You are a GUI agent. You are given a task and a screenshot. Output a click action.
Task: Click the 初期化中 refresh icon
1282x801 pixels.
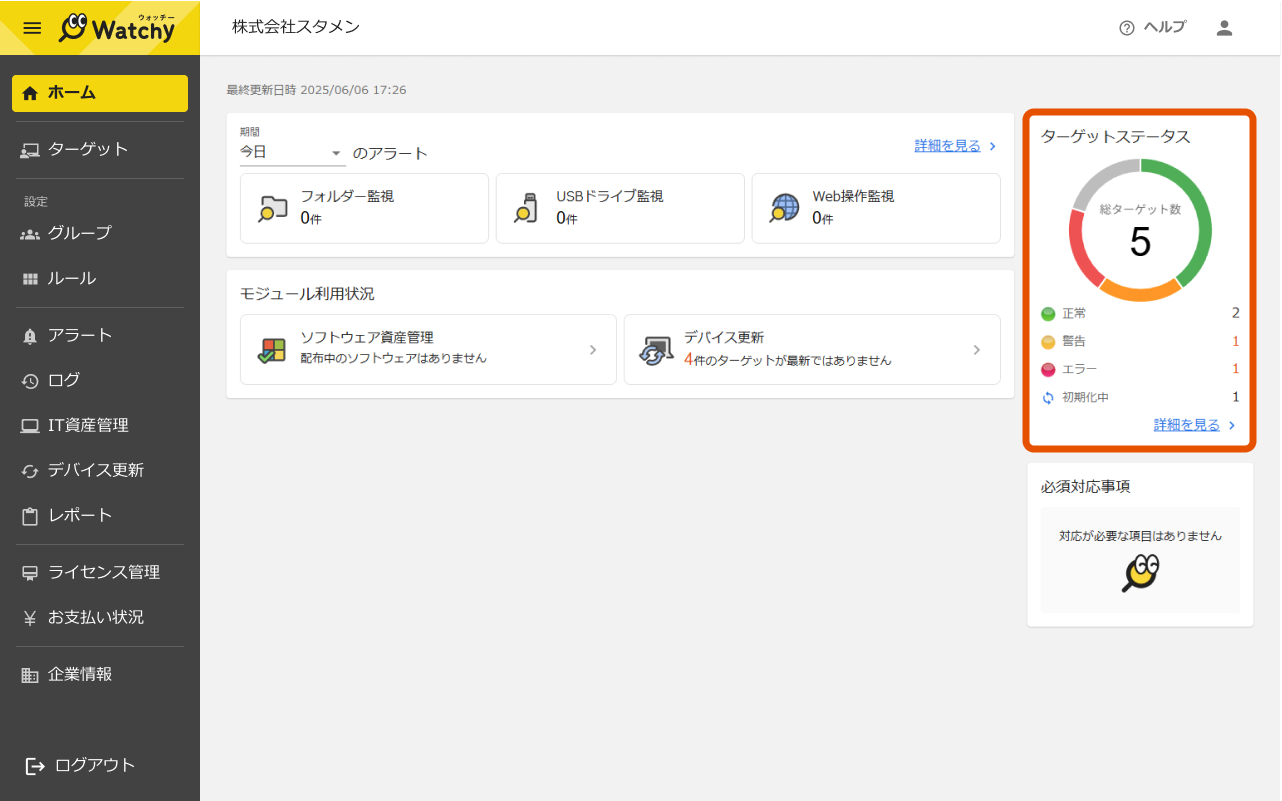(1048, 398)
